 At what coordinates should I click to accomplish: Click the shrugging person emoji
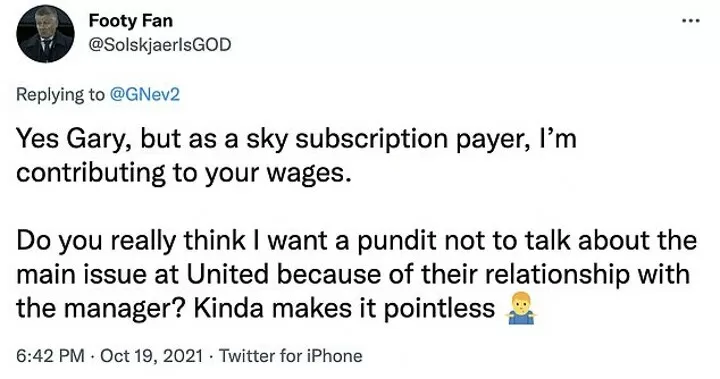(x=520, y=309)
